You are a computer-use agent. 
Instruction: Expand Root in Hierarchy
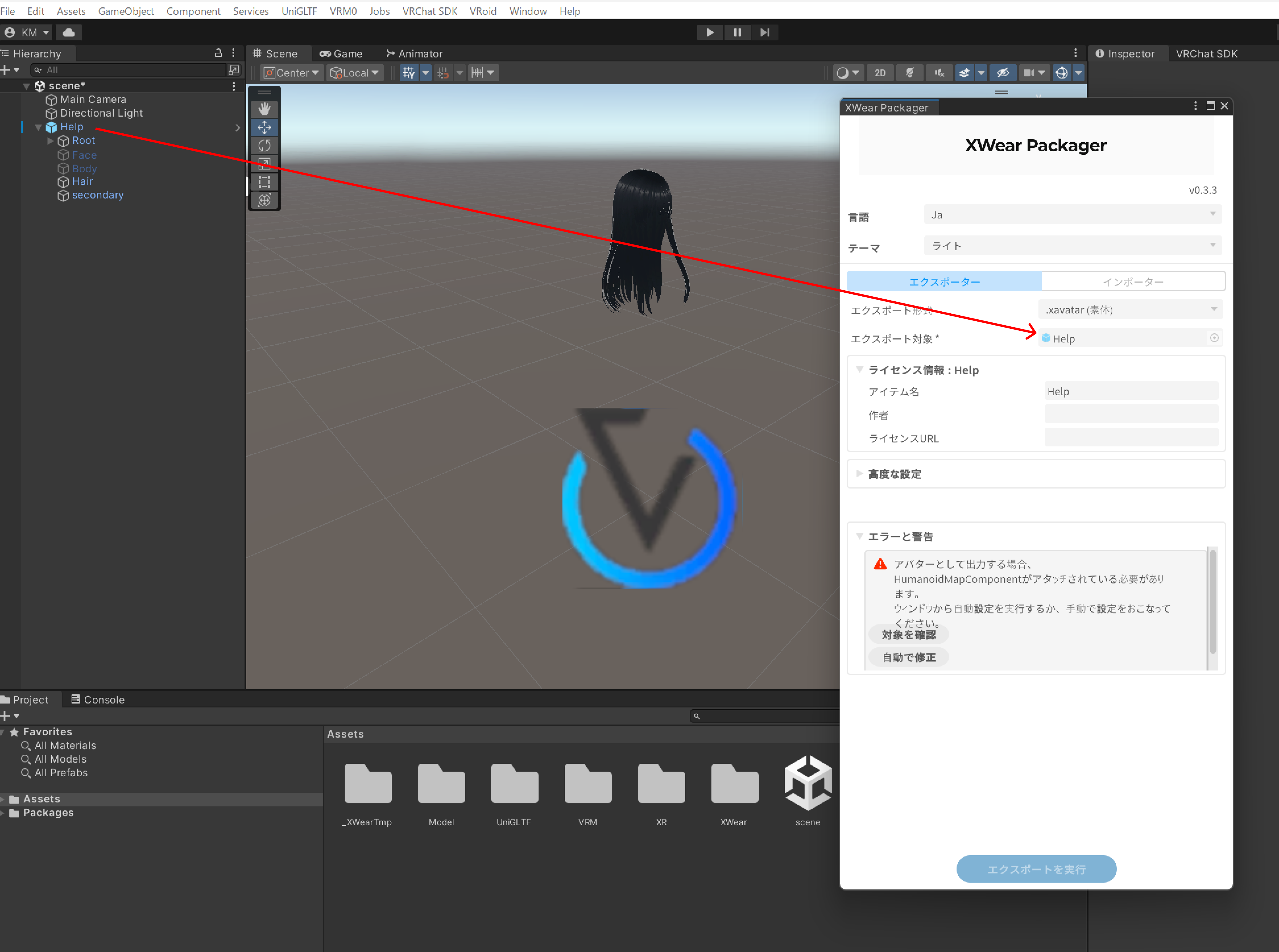point(50,140)
